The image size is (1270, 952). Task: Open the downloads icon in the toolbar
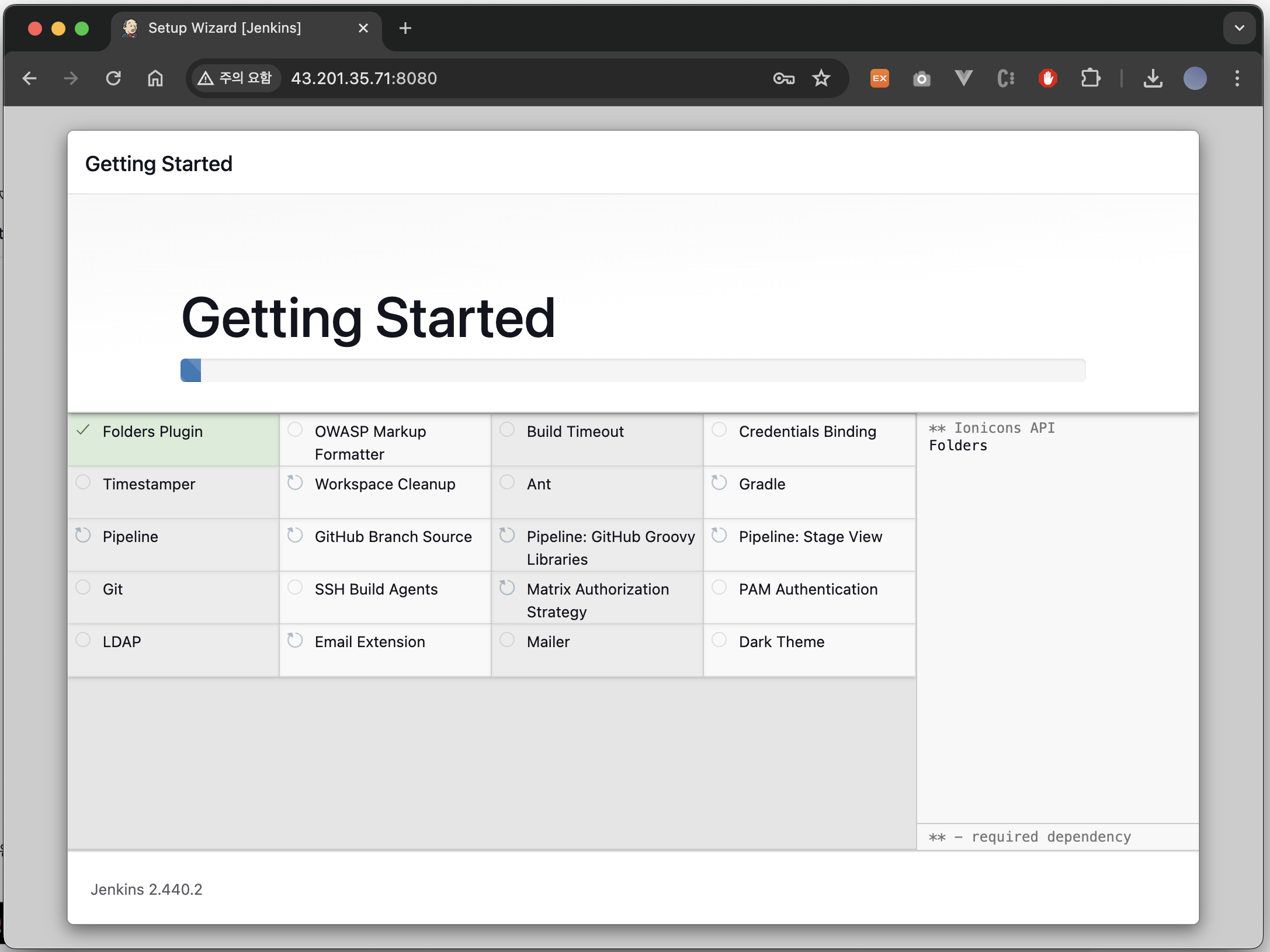point(1153,78)
